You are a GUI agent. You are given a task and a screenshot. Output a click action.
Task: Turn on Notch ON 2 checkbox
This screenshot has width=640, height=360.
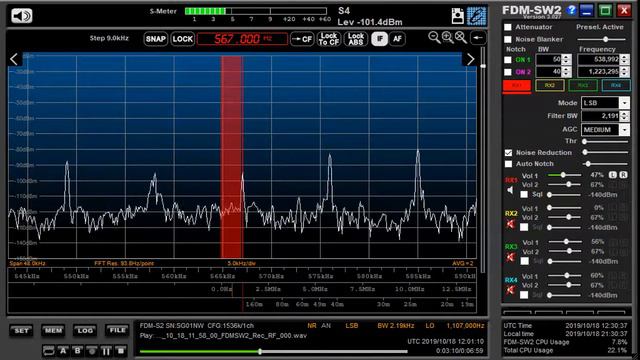click(x=508, y=72)
